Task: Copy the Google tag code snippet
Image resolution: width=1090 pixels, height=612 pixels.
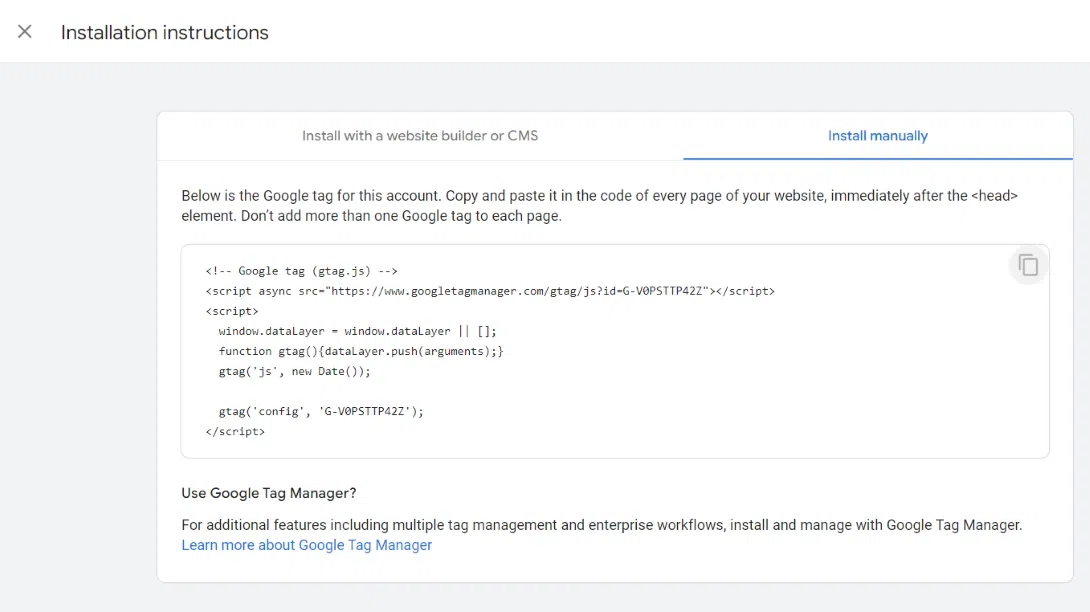Action: 1028,265
